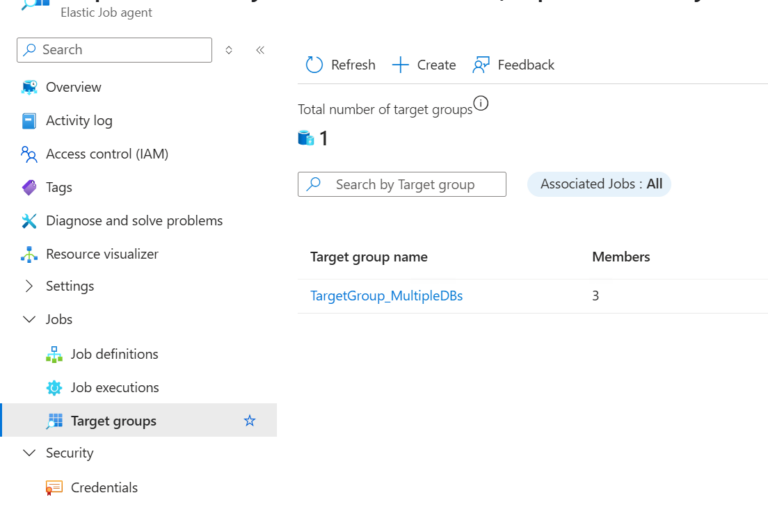
Task: Click the Refresh button
Action: [x=340, y=65]
